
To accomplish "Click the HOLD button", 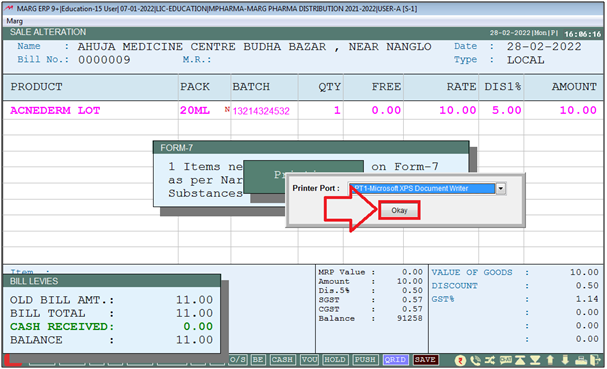I will pos(335,360).
